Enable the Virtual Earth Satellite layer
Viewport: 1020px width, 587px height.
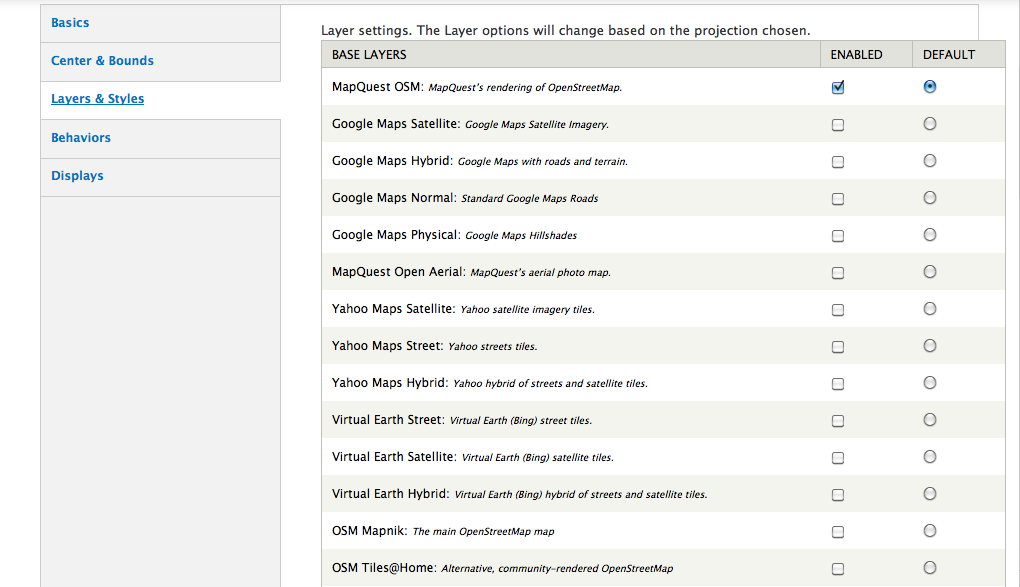click(x=838, y=458)
